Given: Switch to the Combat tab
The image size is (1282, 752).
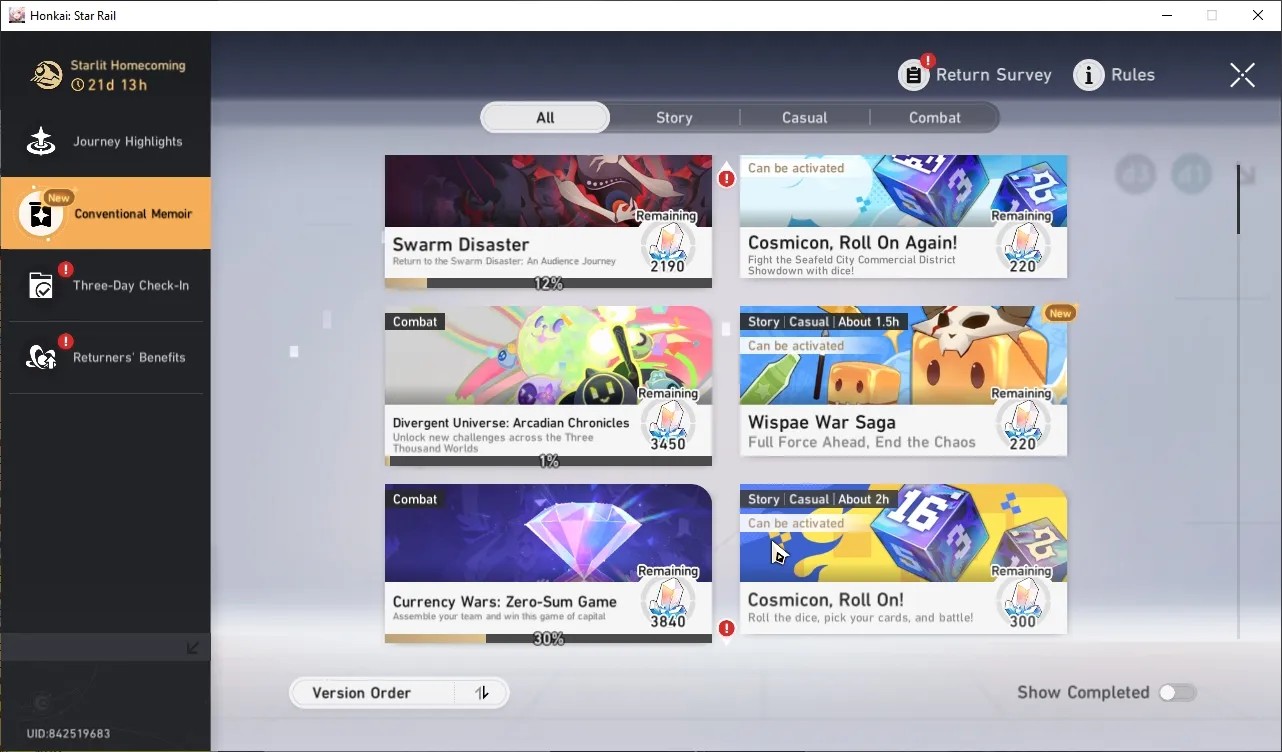Looking at the screenshot, I should pyautogui.click(x=935, y=118).
